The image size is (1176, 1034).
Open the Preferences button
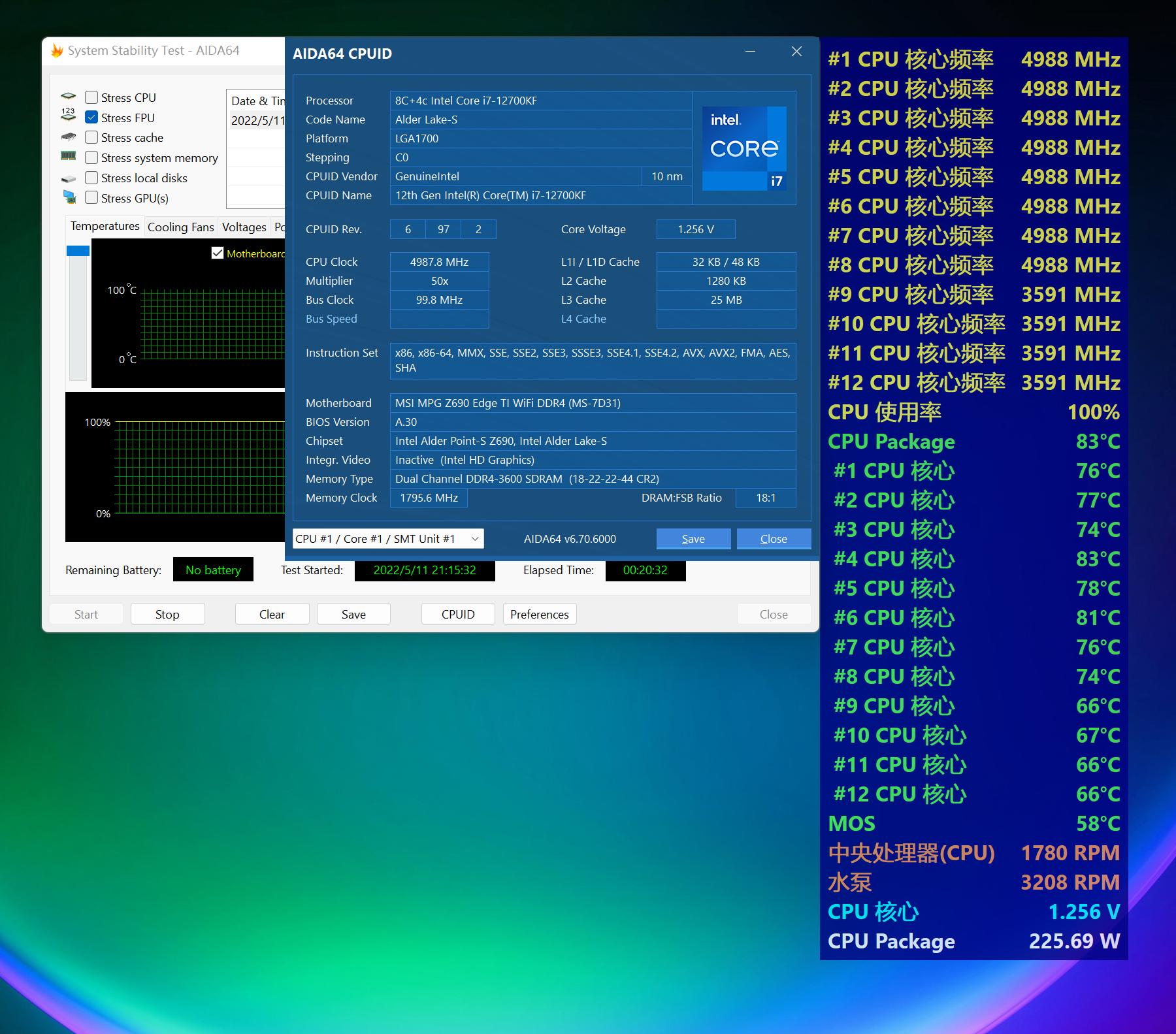point(539,614)
